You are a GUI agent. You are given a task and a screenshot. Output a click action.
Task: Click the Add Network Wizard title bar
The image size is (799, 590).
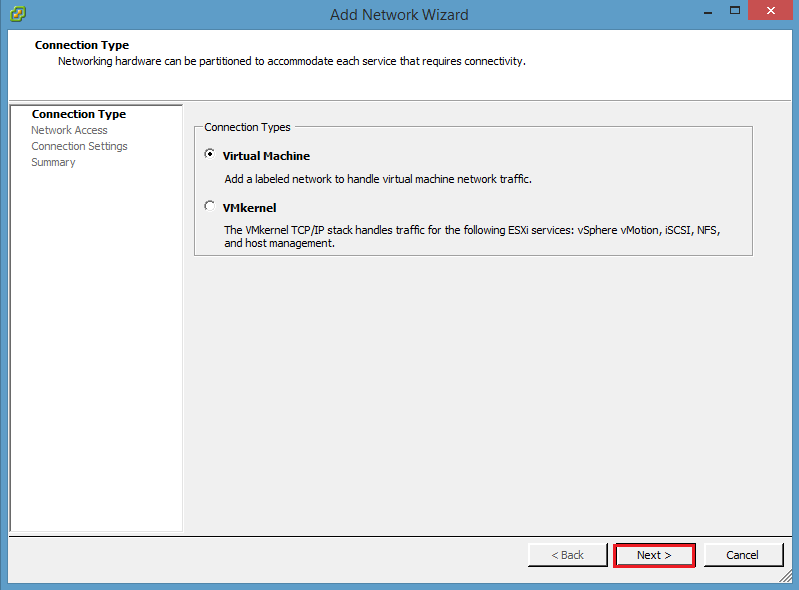[399, 15]
